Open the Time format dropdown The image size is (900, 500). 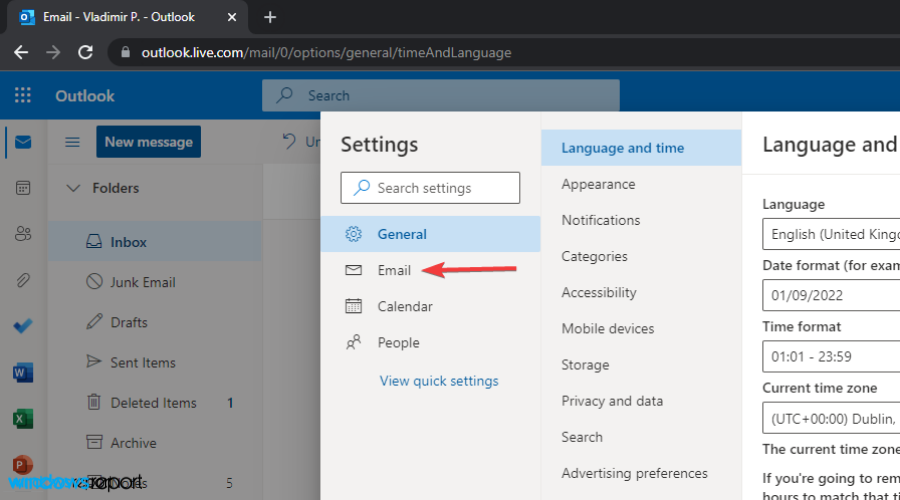click(831, 356)
